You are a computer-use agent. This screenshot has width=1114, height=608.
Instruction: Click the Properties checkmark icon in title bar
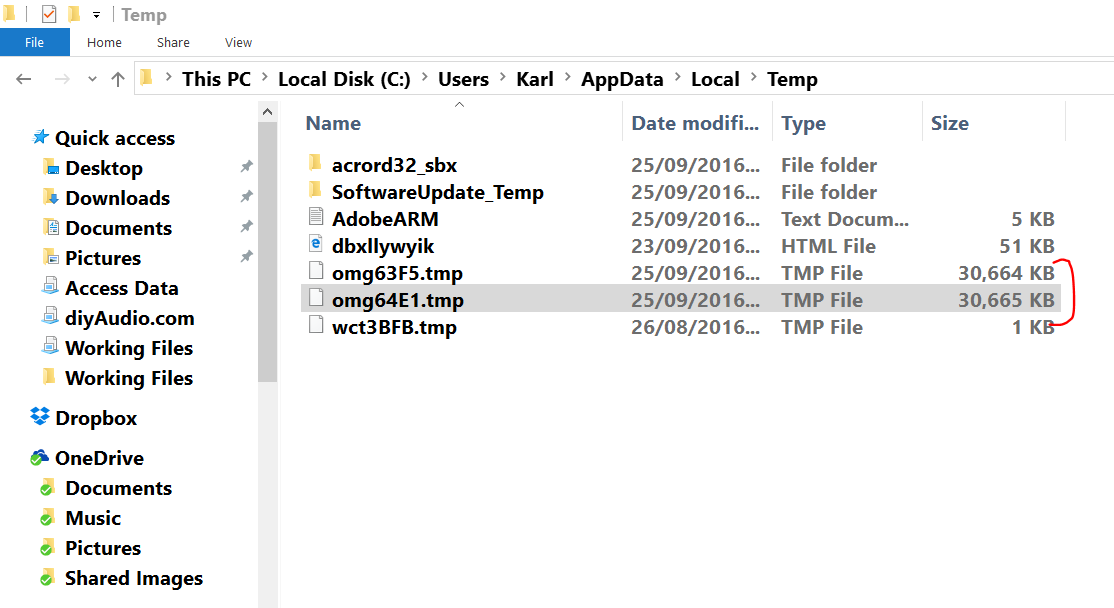49,13
